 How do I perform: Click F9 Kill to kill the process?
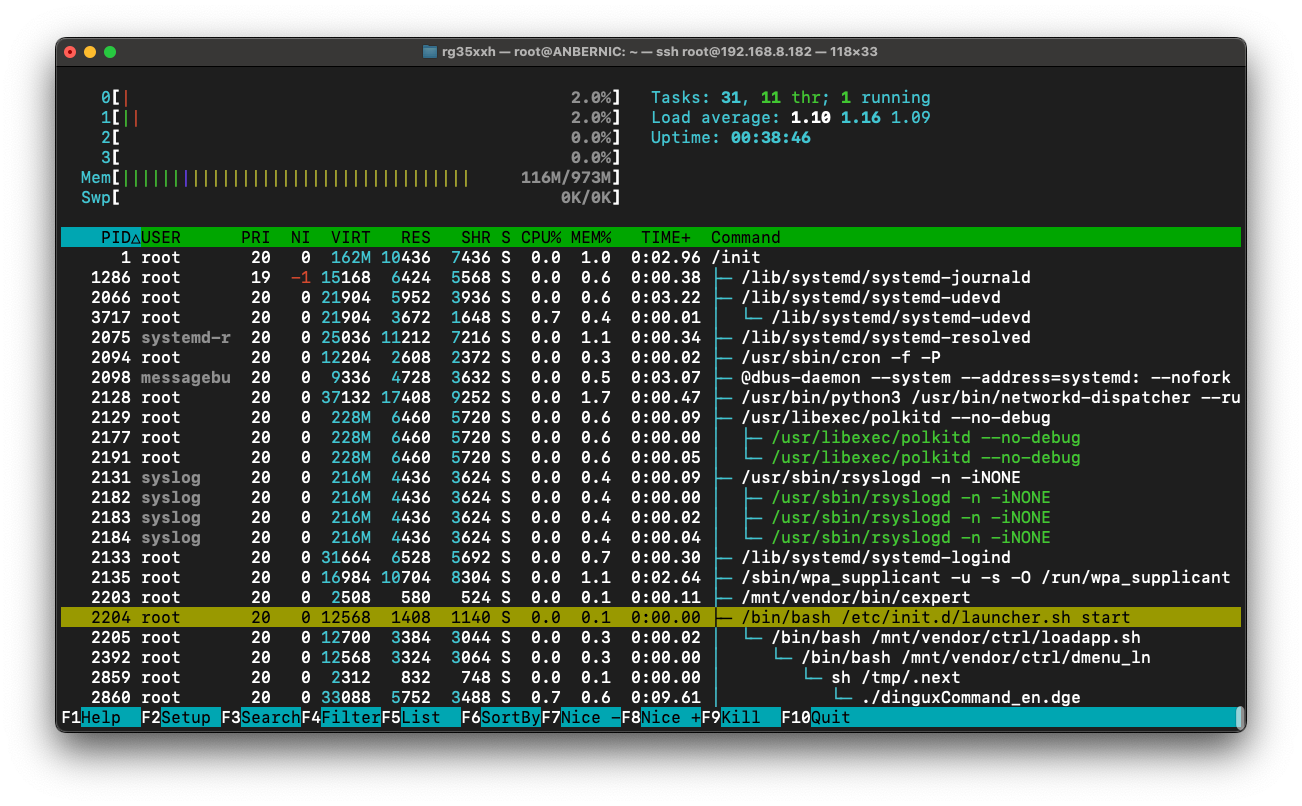[741, 717]
